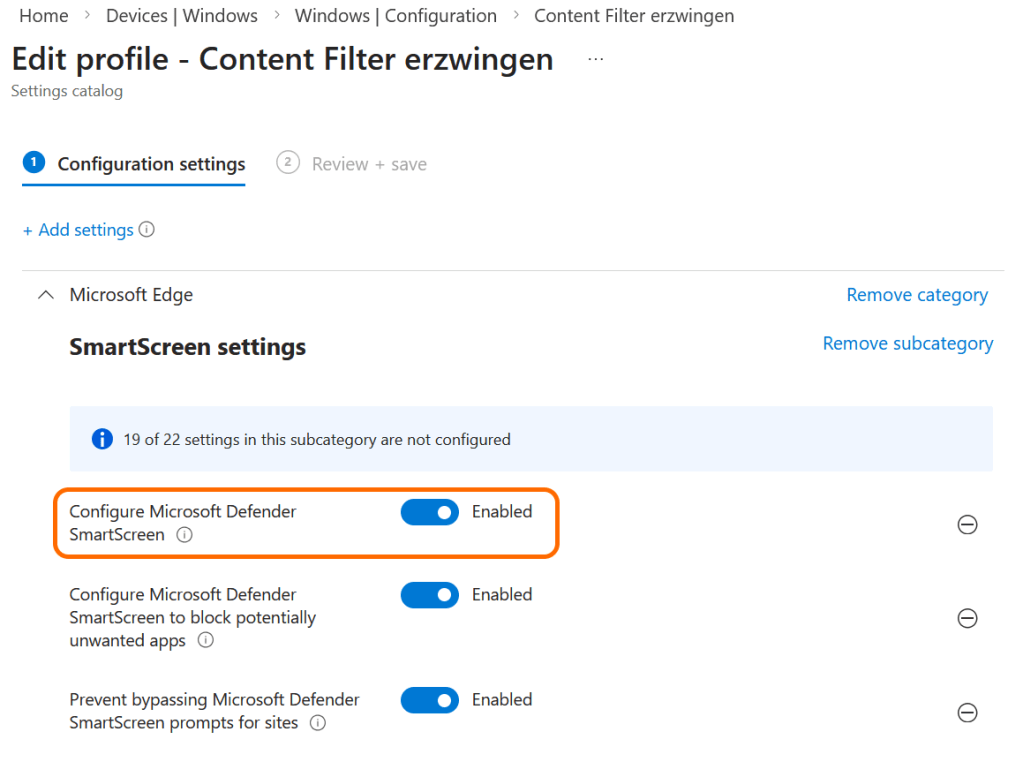The image size is (1023, 762).
Task: Switch off Prevent bypassing SmartScreen prompts
Action: point(429,700)
